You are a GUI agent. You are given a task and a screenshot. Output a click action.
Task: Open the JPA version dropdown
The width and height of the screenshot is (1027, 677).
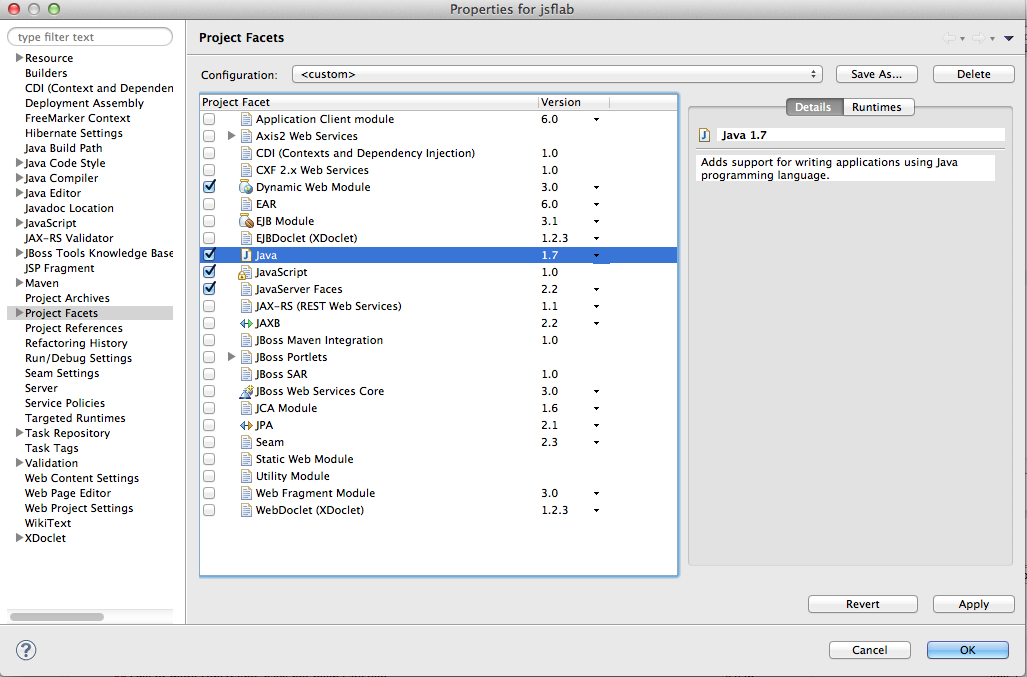coord(596,425)
